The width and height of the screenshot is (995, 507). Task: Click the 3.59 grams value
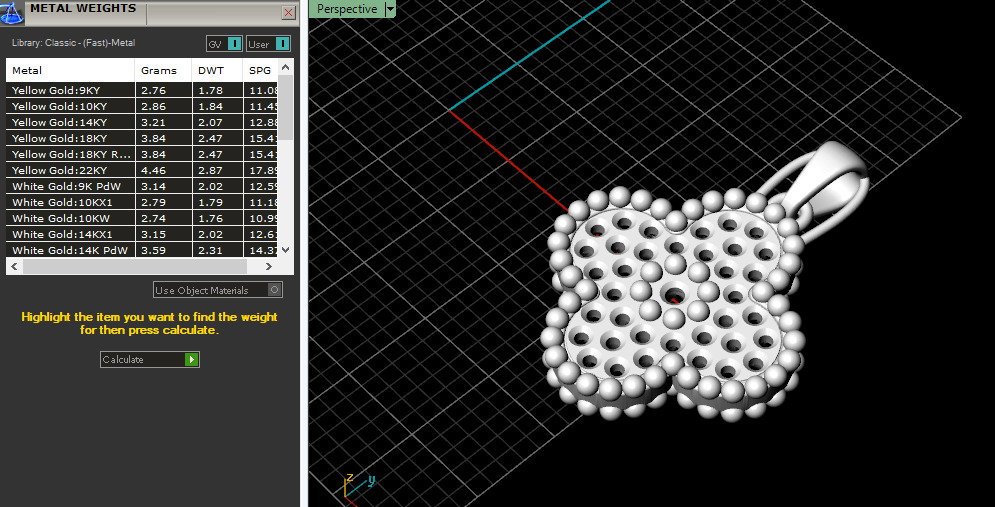(154, 250)
